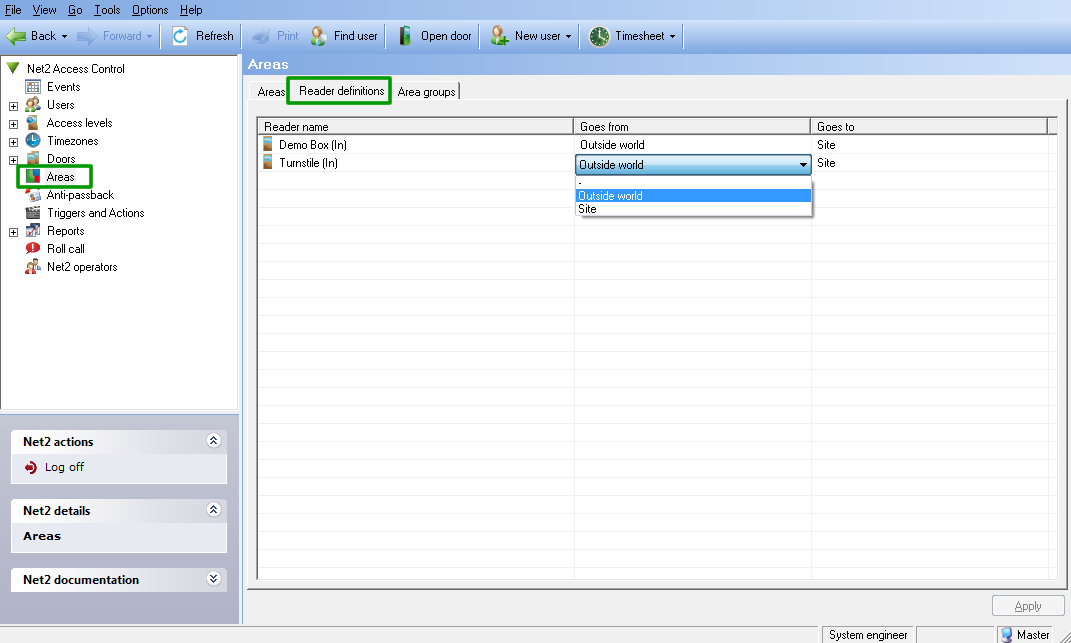
Task: Expand the Users tree node
Action: click(13, 105)
